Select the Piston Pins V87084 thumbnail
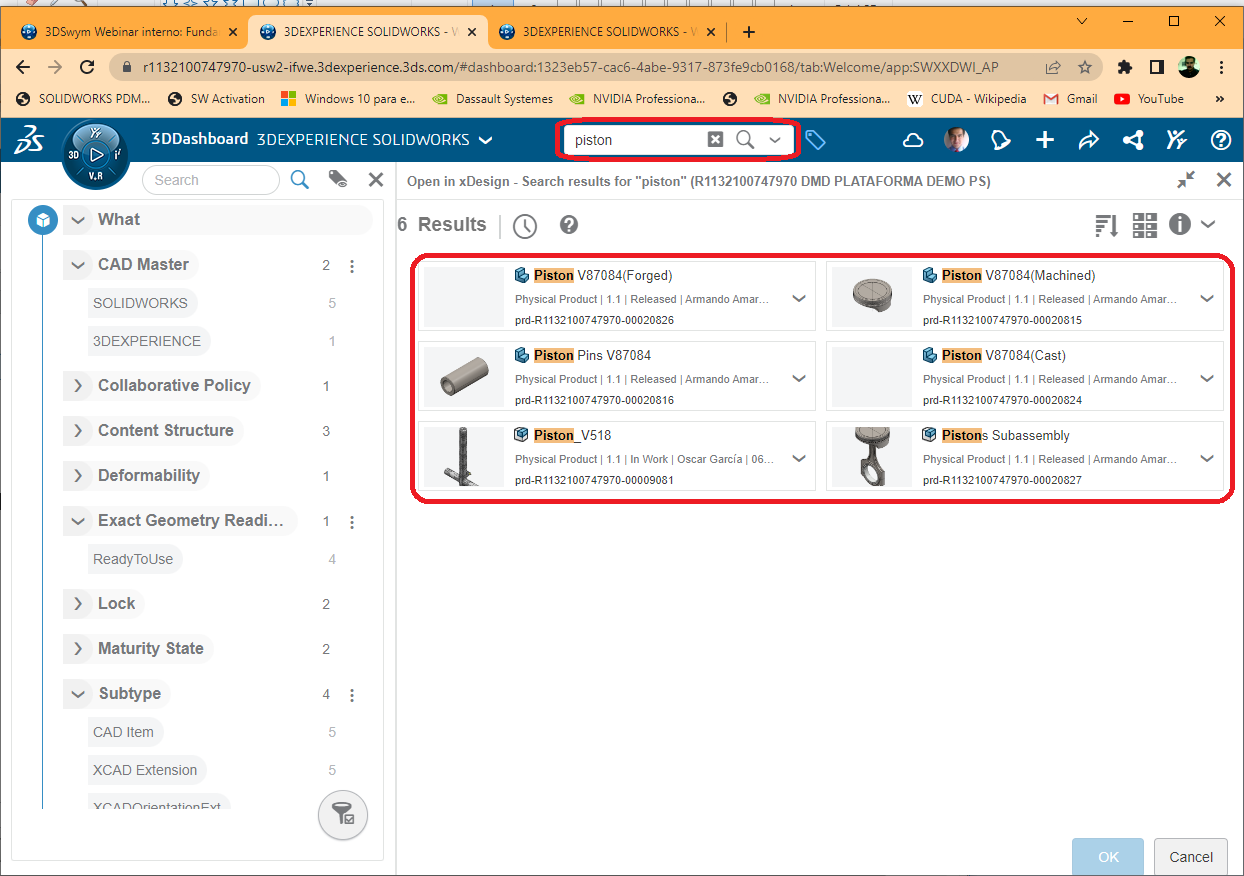1244x876 pixels. click(x=464, y=377)
